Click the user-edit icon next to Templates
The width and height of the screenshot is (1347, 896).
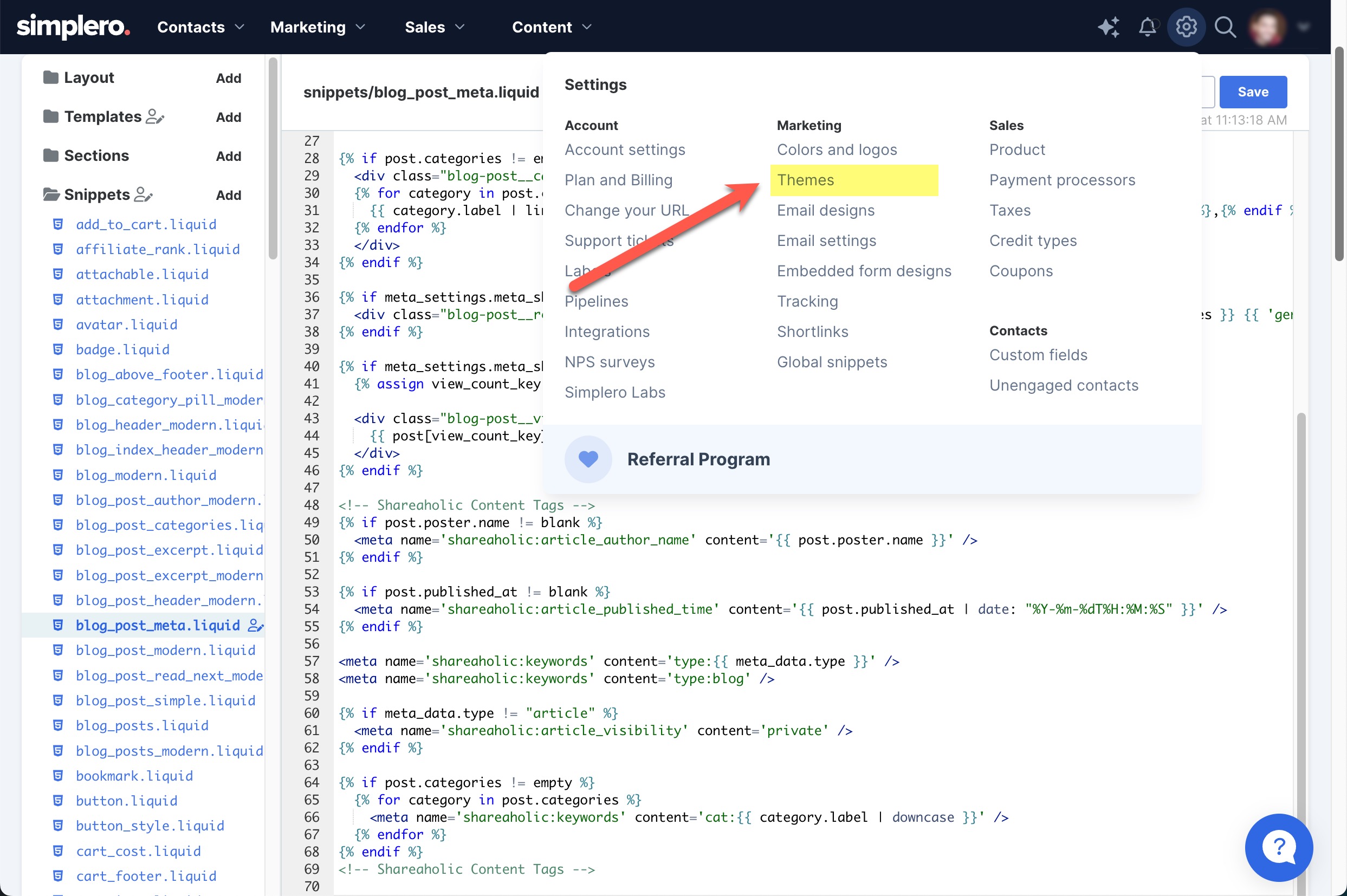pos(155,116)
